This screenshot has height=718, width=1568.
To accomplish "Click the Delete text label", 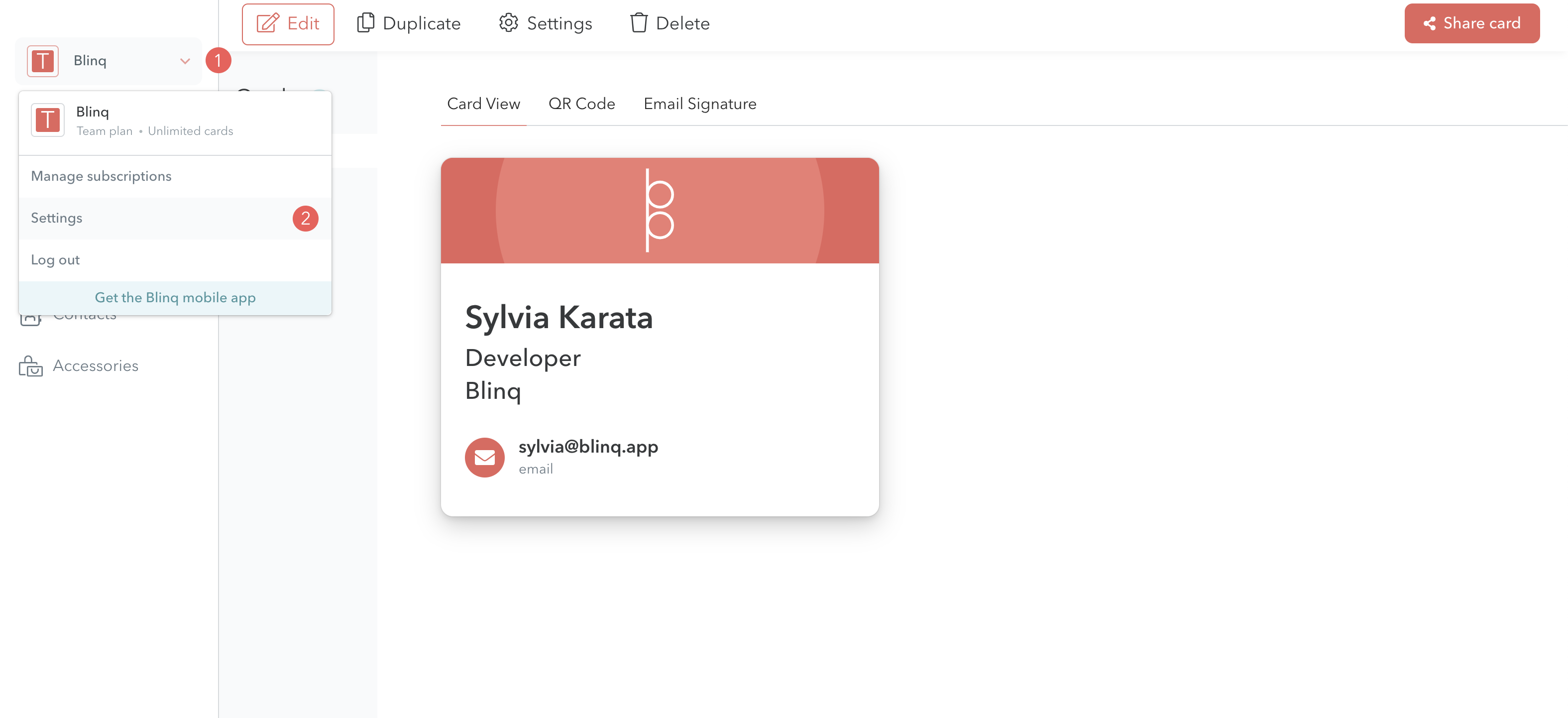I will coord(682,23).
